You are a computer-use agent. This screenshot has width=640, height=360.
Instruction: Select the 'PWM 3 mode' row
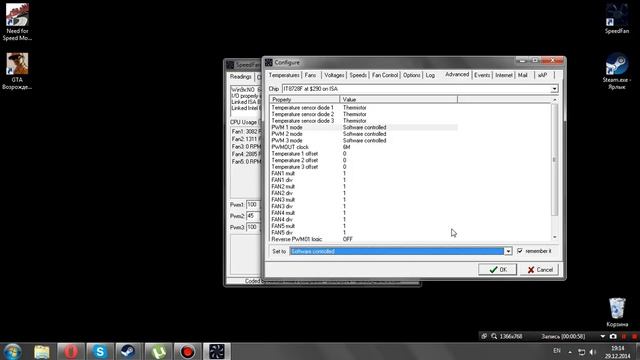(x=364, y=140)
